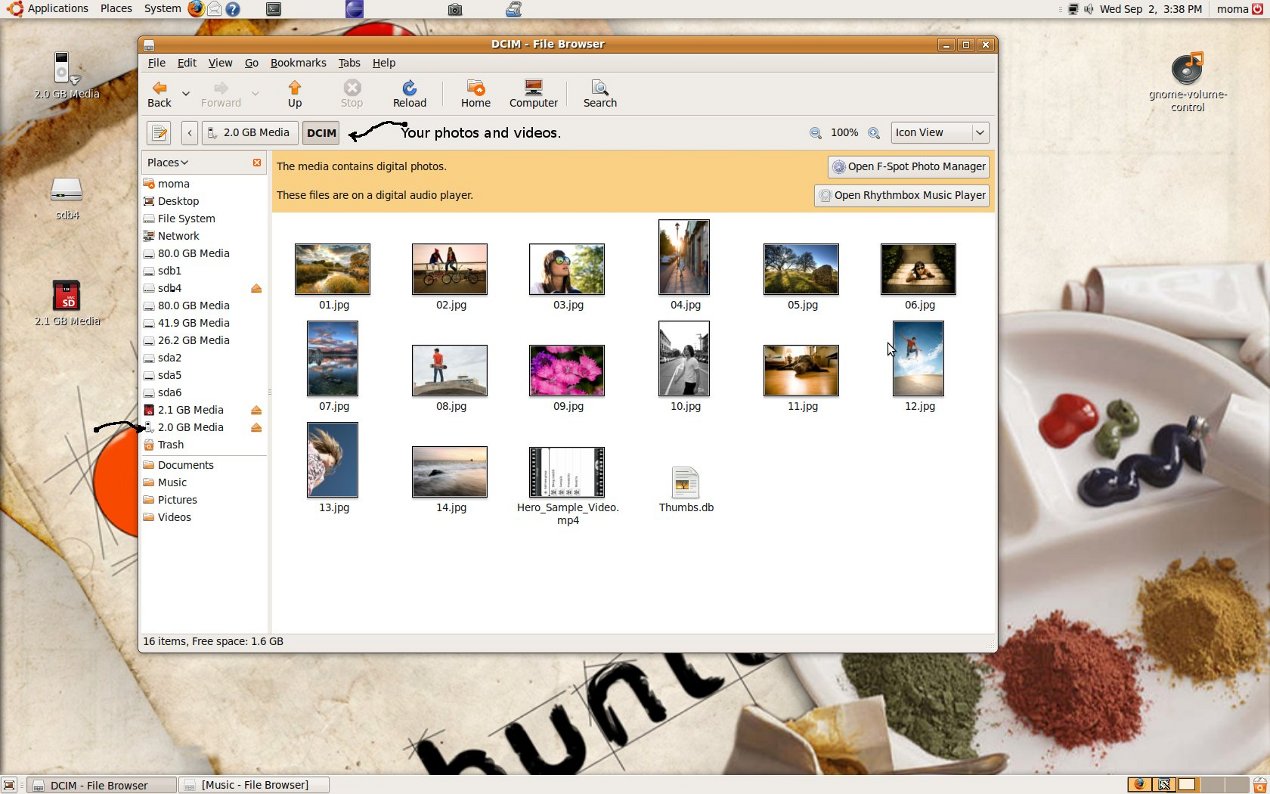Close the Places side pane
1270x794 pixels.
pyautogui.click(x=257, y=163)
